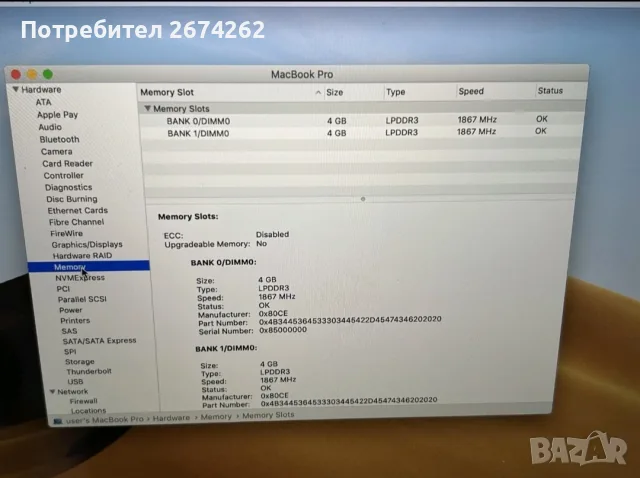This screenshot has width=640, height=478.
Task: Select Camera in the sidebar
Action: [x=56, y=151]
